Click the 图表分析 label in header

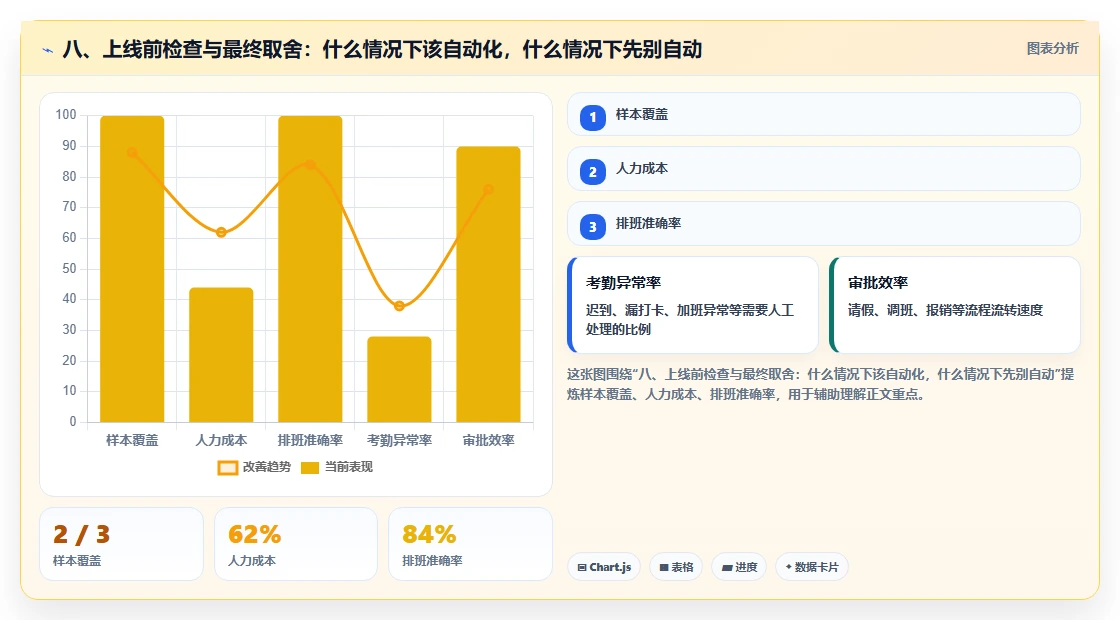[x=1052, y=49]
